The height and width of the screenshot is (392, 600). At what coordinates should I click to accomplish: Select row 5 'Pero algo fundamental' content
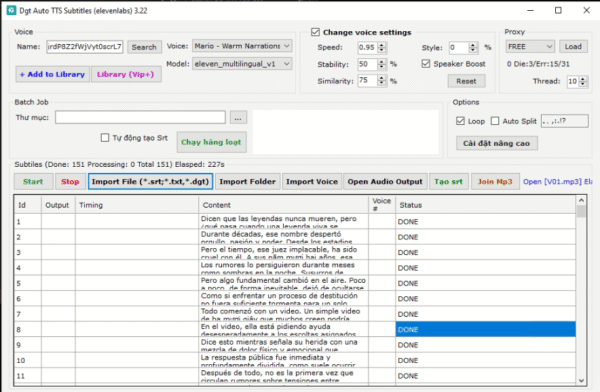click(x=284, y=283)
